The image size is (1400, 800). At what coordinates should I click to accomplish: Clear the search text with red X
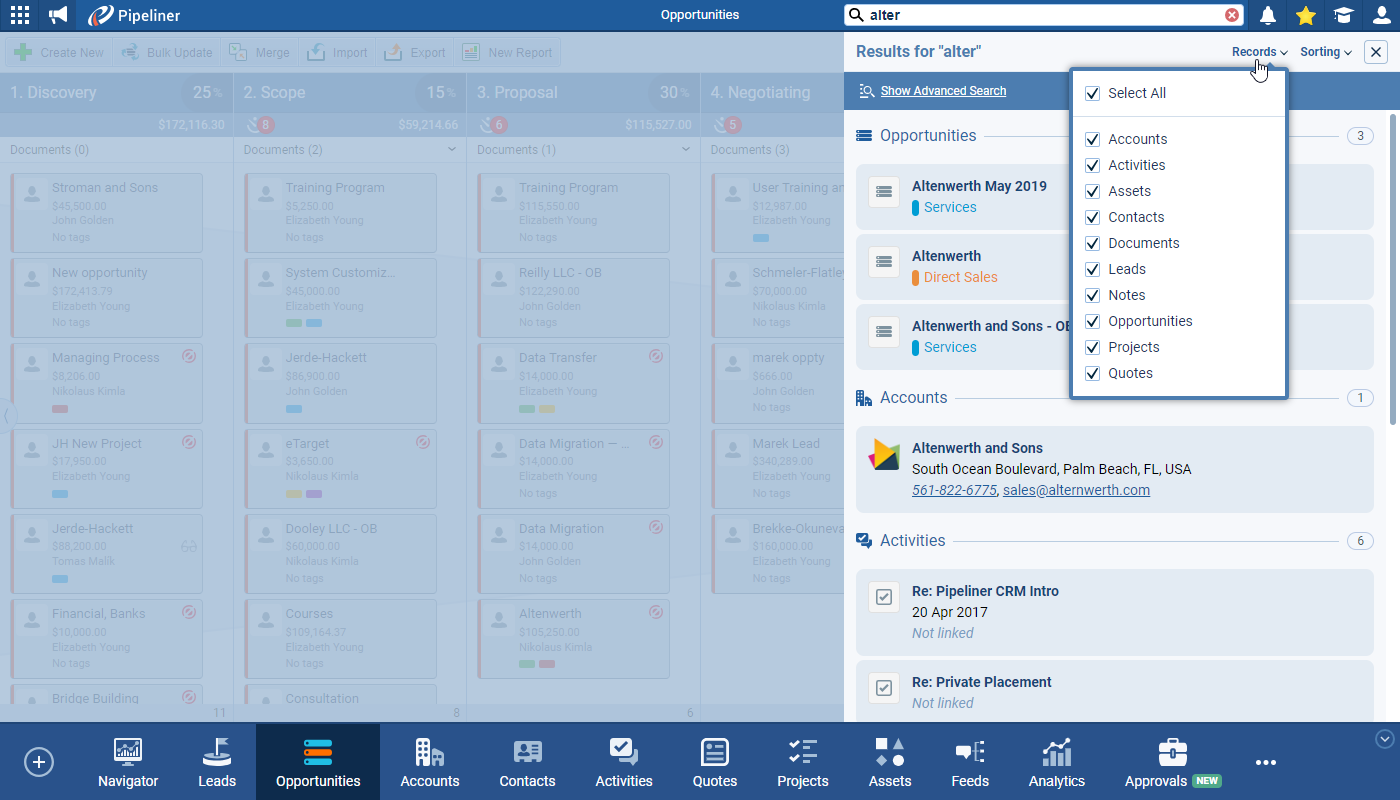click(x=1232, y=15)
